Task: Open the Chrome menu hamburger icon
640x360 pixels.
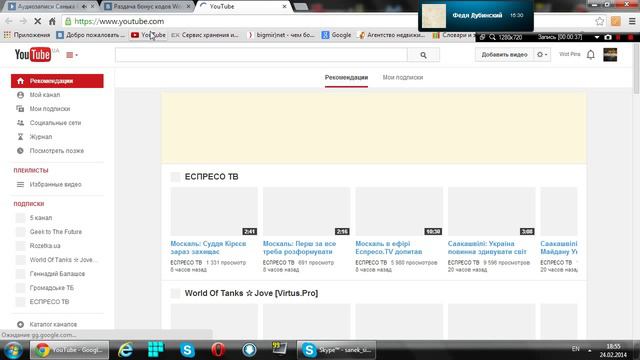Action: click(632, 21)
